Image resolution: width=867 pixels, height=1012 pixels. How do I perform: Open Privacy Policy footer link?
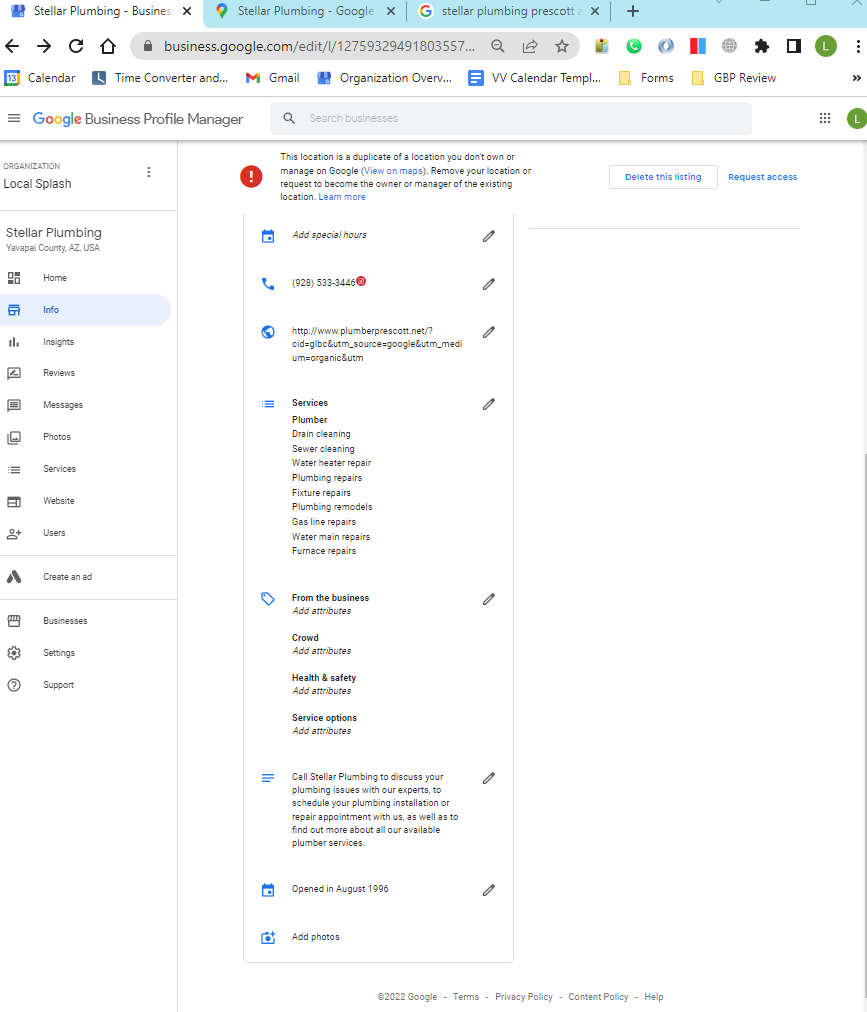(524, 997)
